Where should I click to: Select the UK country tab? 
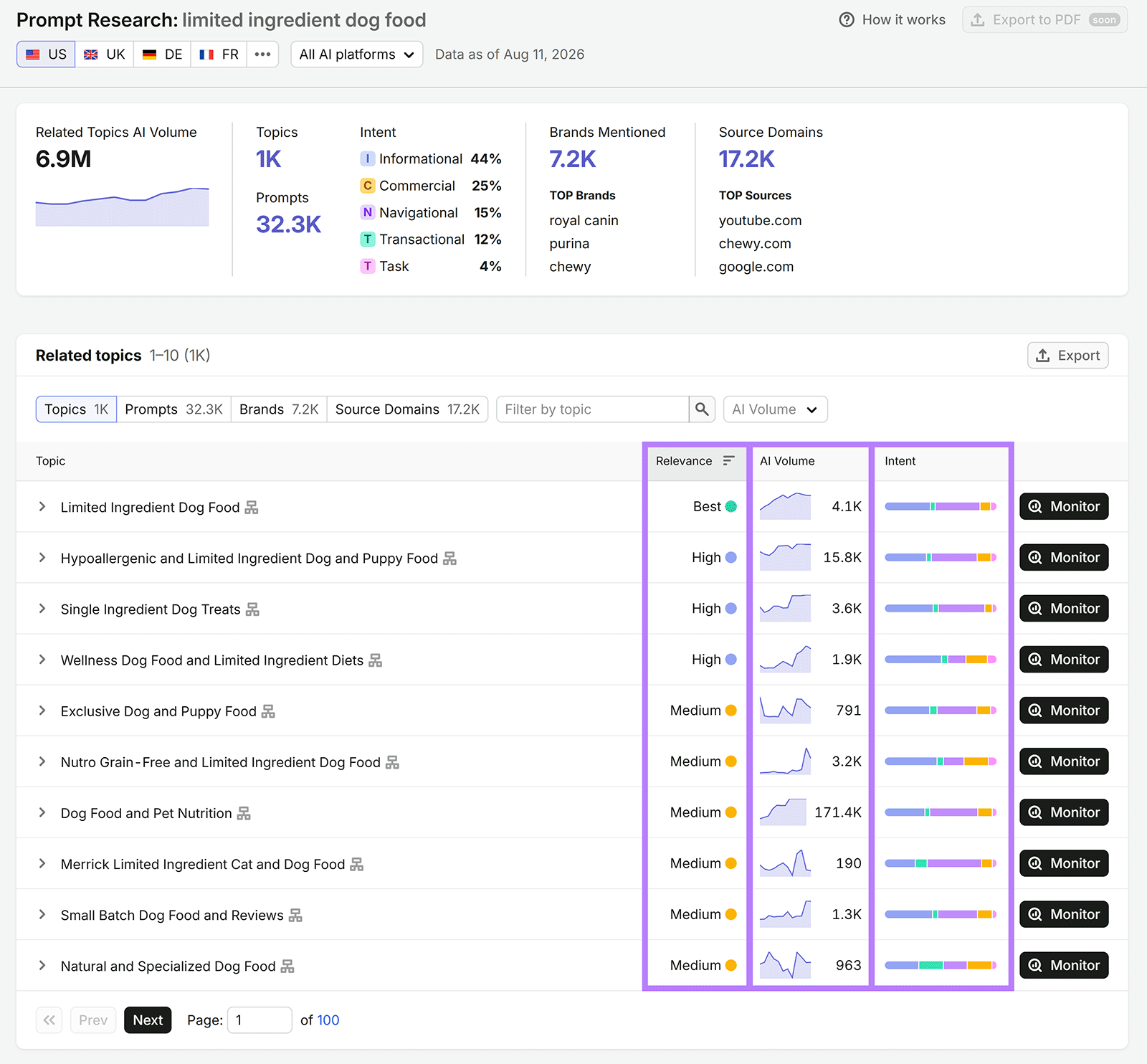(105, 54)
